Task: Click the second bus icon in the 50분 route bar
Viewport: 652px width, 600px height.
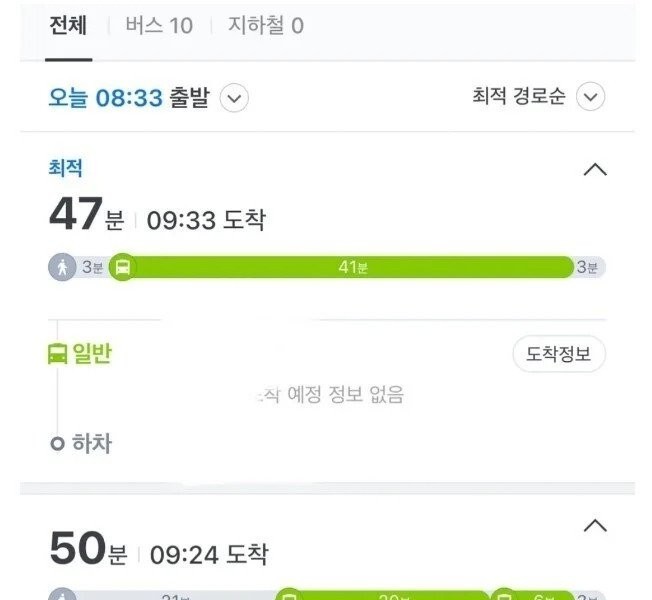Action: coord(504,595)
